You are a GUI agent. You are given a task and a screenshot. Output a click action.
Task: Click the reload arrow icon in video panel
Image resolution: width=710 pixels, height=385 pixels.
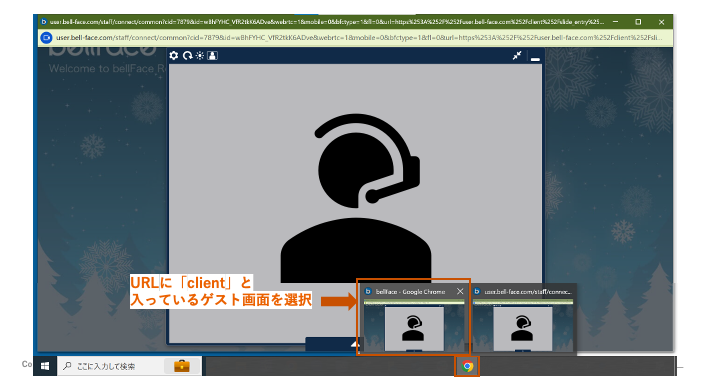pos(187,55)
